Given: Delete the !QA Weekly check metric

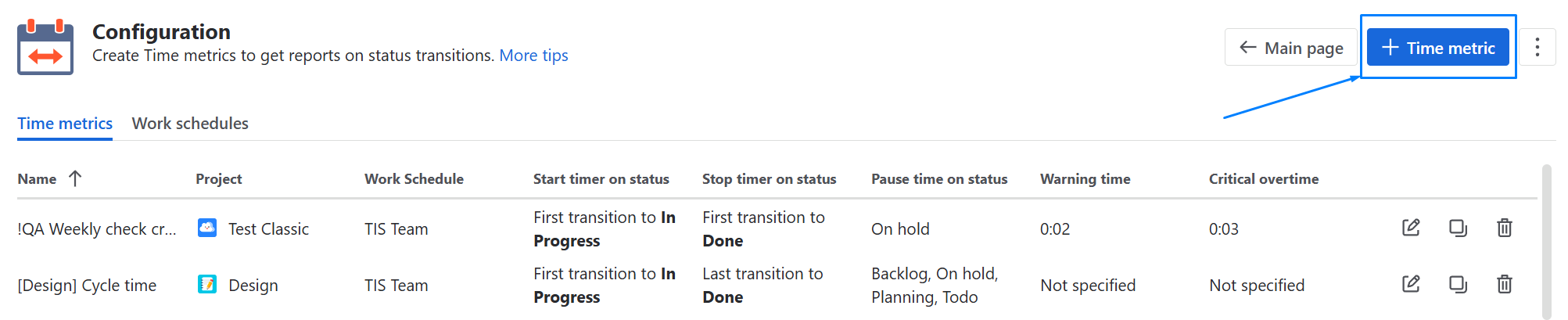Looking at the screenshot, I should [1504, 228].
